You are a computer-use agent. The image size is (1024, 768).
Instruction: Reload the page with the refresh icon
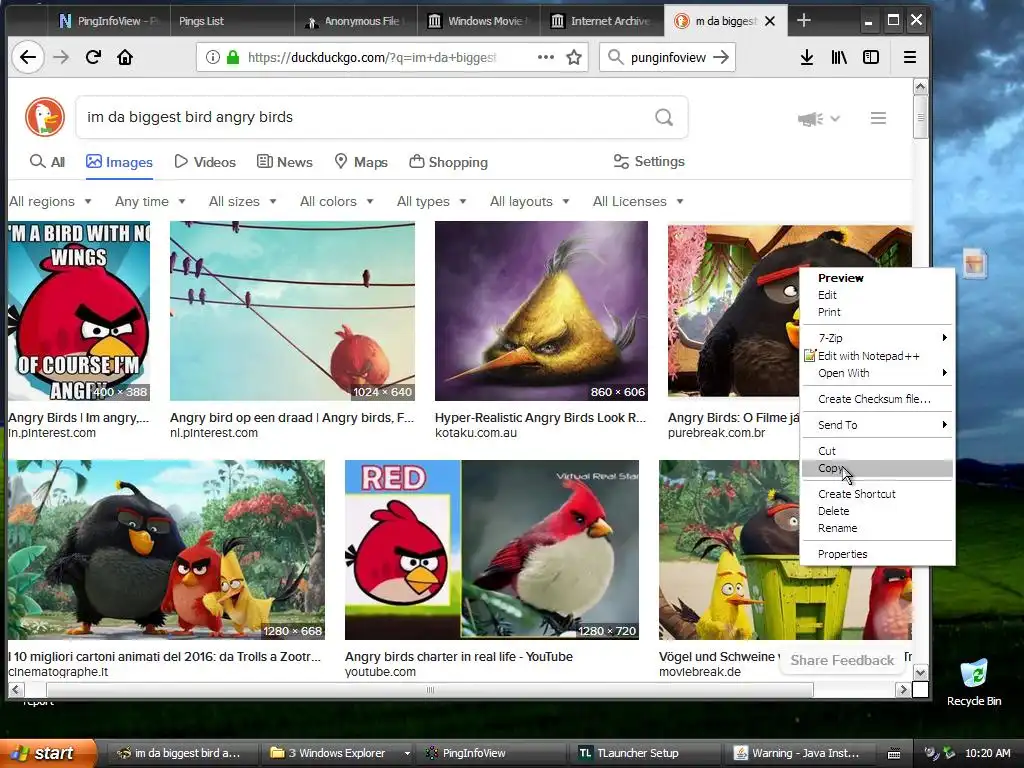(93, 57)
